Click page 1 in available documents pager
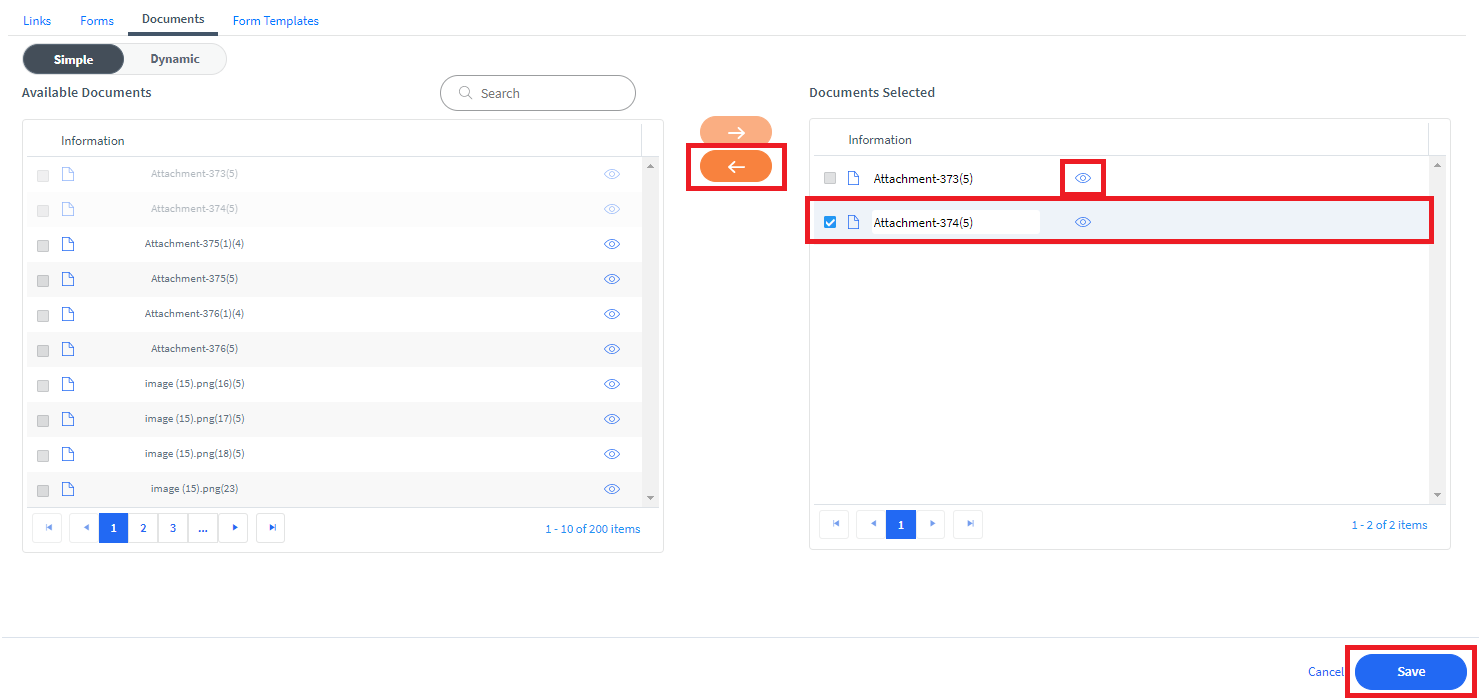The height and width of the screenshot is (700, 1484). (113, 528)
